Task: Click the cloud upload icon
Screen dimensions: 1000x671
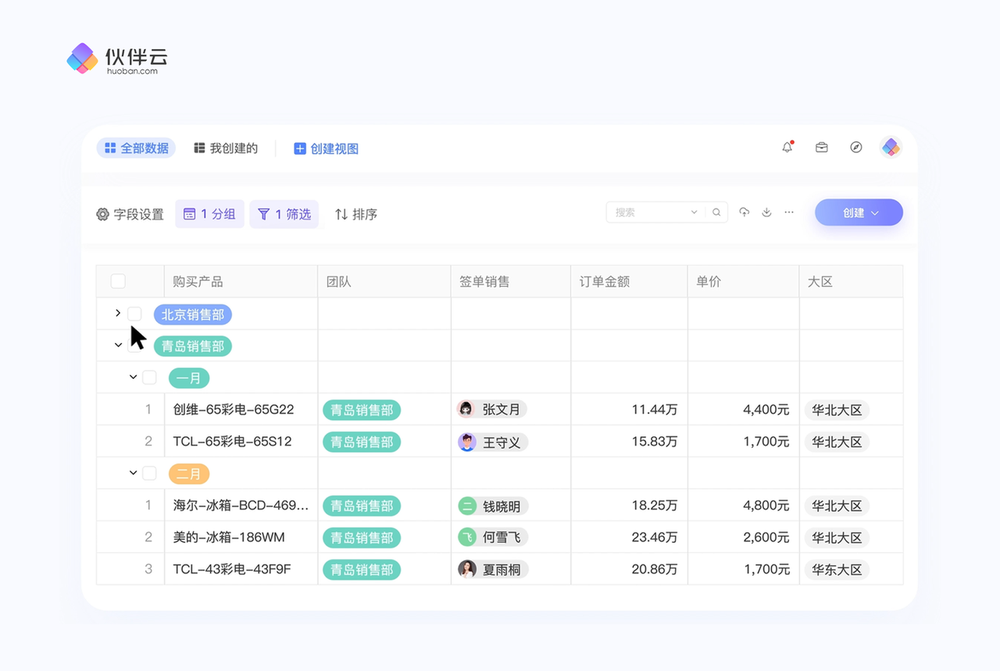Action: (x=744, y=212)
